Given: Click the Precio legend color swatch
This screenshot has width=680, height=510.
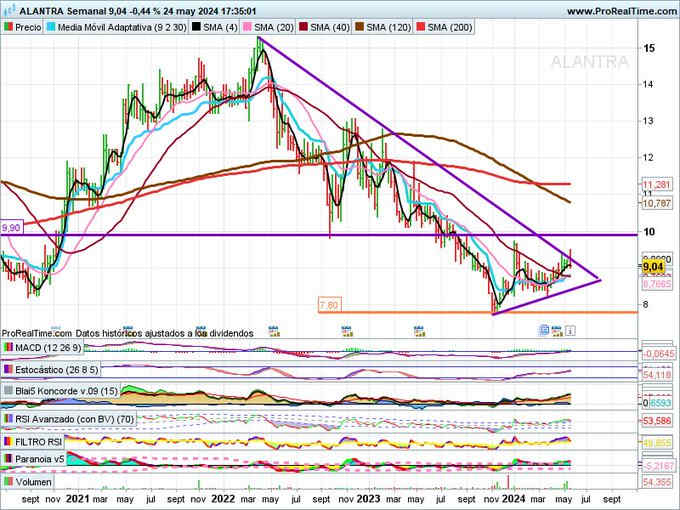Looking at the screenshot, I should tap(8, 27).
